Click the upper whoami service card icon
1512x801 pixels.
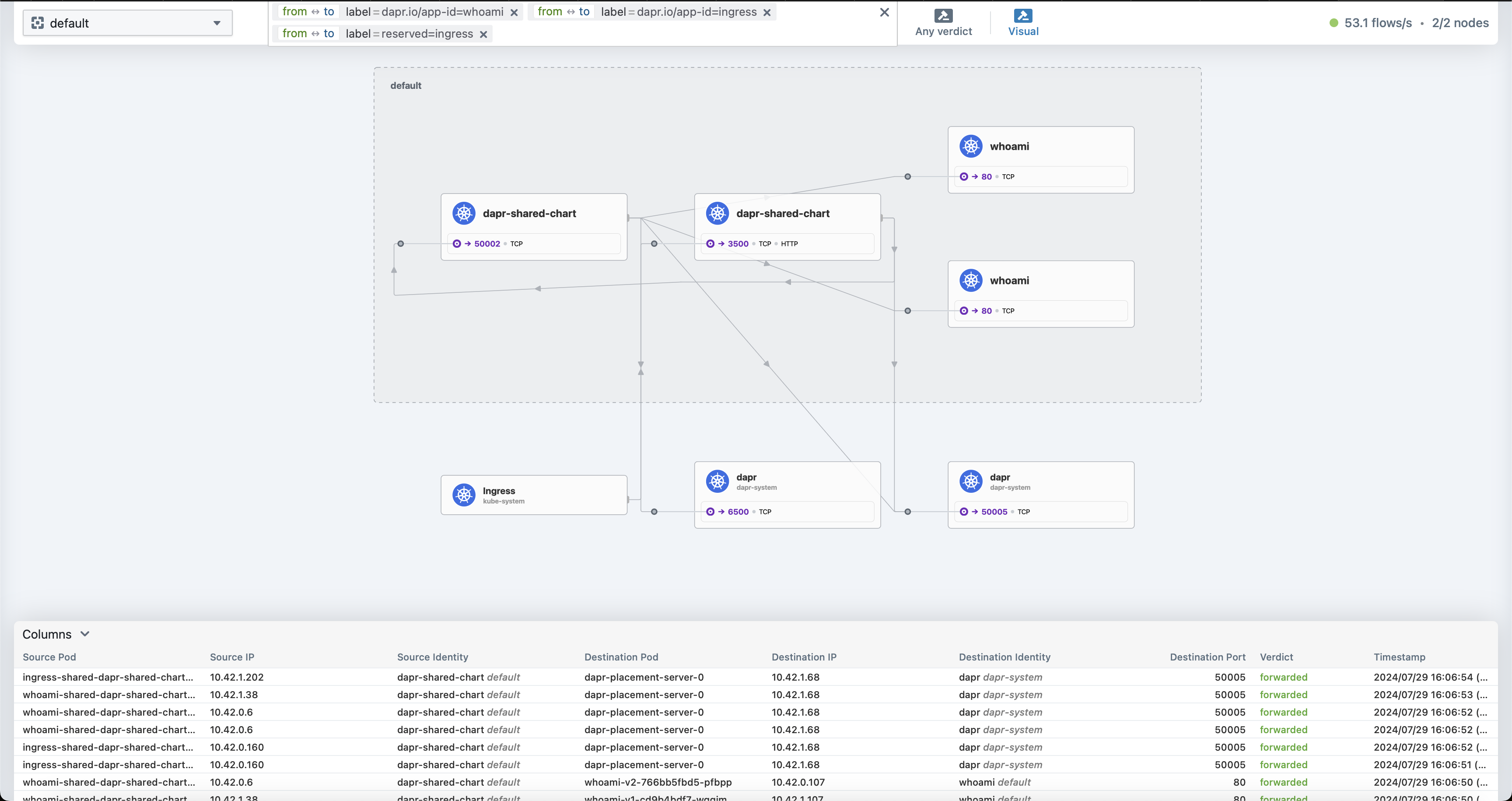pos(971,146)
